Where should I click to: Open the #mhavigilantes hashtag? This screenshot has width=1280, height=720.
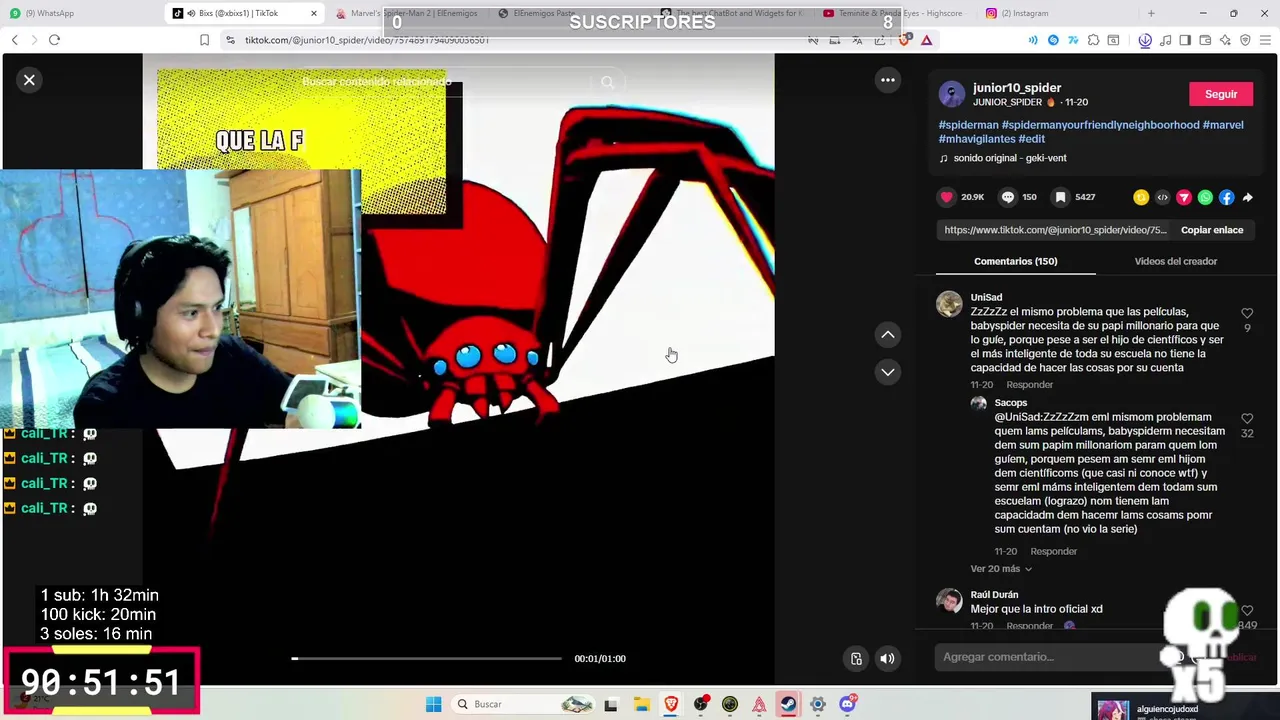[x=976, y=139]
